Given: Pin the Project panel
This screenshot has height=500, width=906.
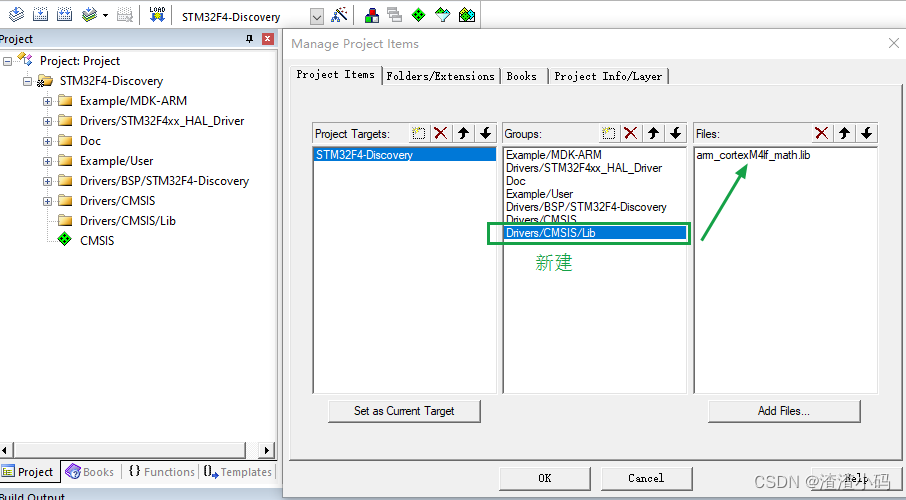Looking at the screenshot, I should pos(250,39).
